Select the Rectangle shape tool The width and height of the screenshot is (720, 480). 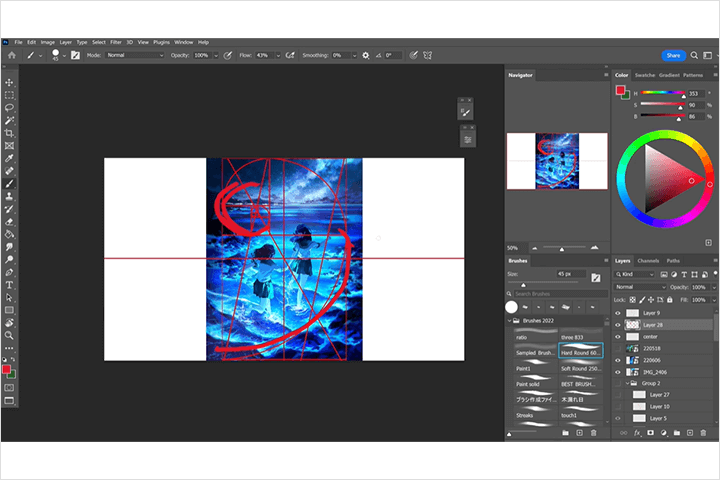[9, 310]
